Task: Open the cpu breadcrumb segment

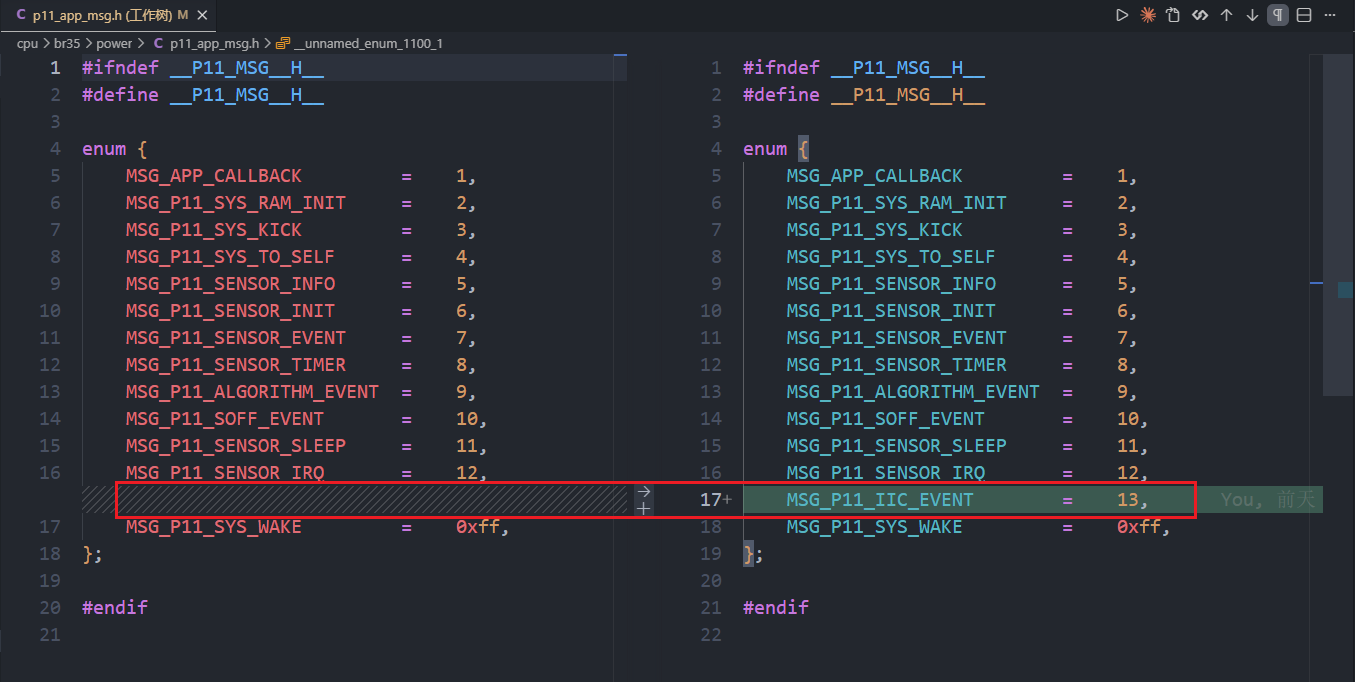Action: [x=27, y=44]
